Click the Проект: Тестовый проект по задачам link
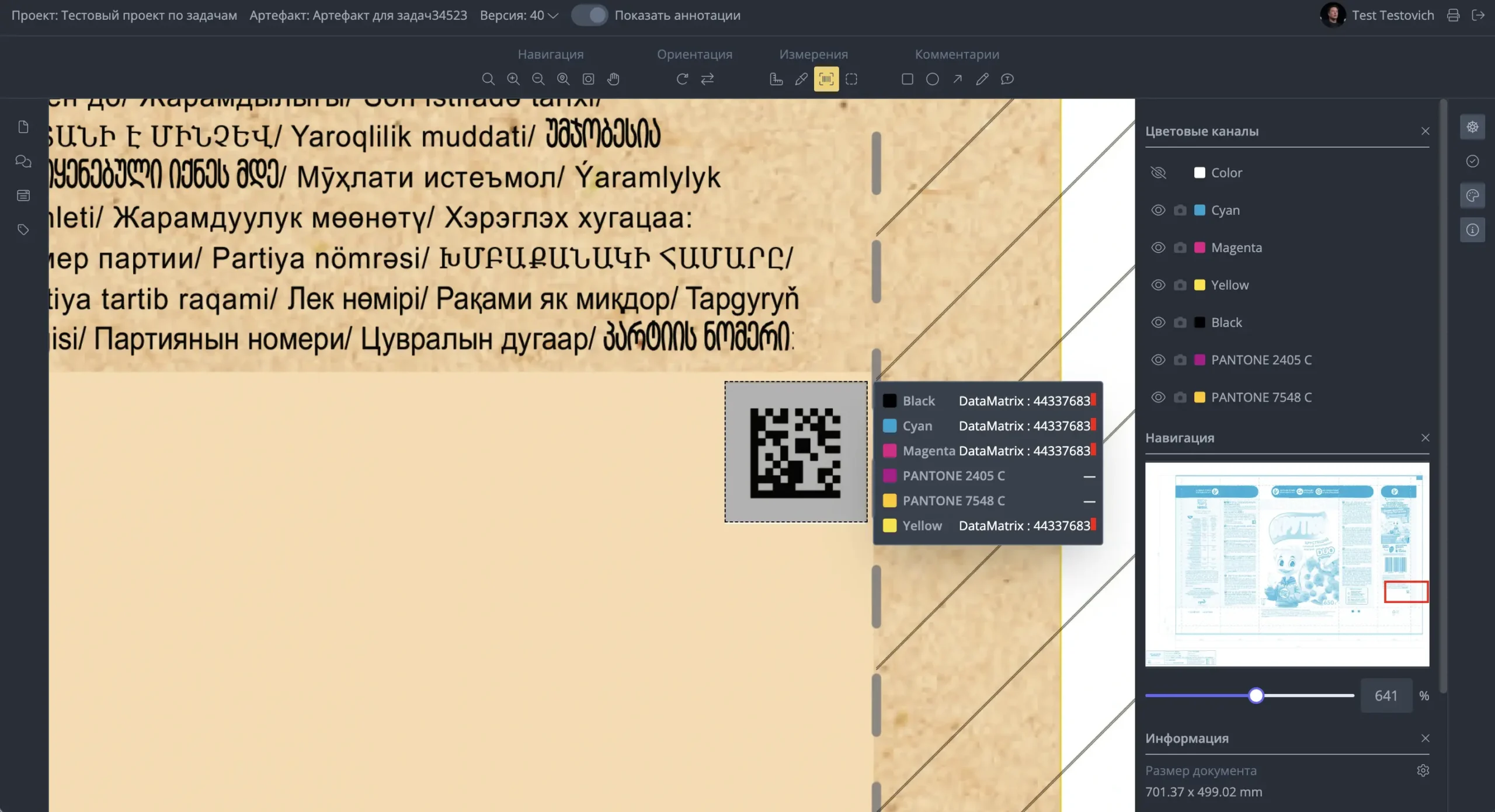This screenshot has width=1495, height=812. tap(124, 15)
